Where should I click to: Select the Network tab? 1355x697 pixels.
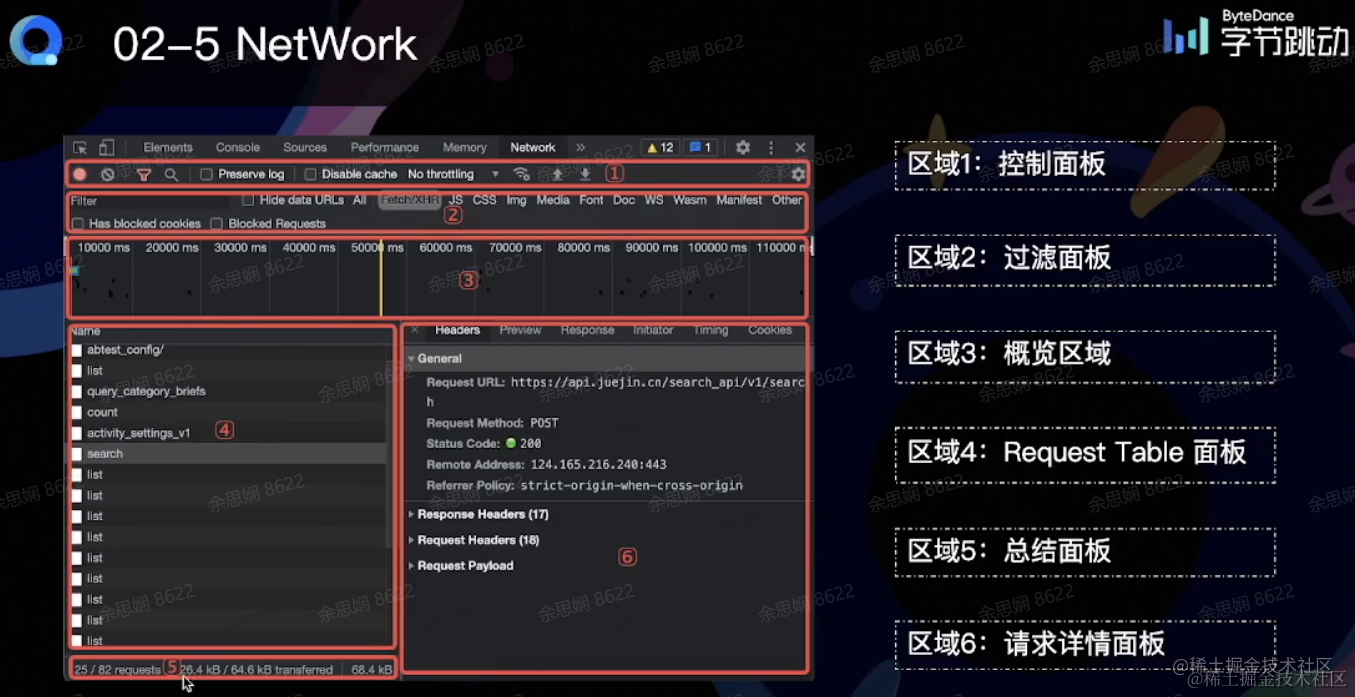533,147
